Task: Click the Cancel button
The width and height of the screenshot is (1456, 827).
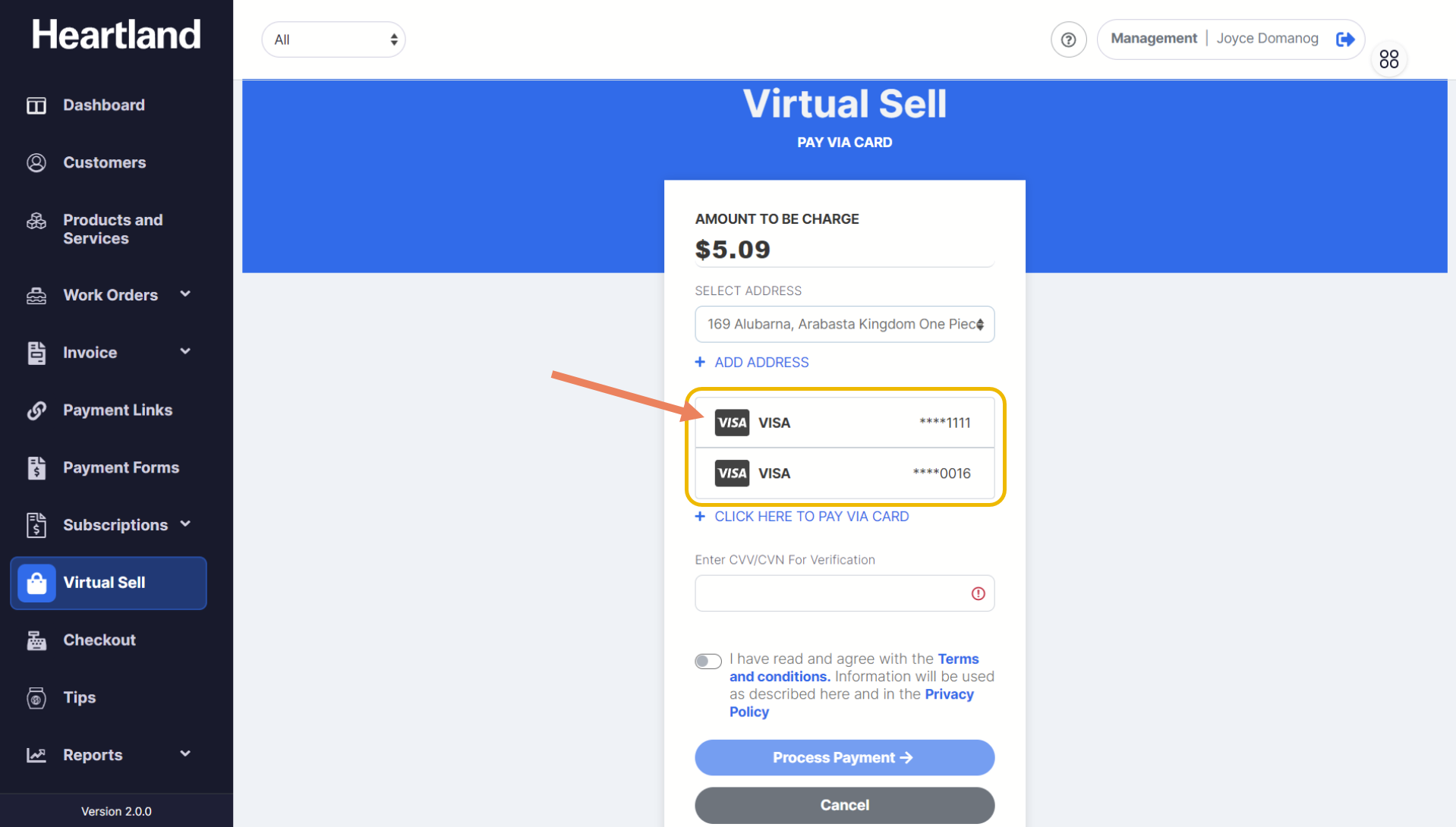Action: pos(844,805)
